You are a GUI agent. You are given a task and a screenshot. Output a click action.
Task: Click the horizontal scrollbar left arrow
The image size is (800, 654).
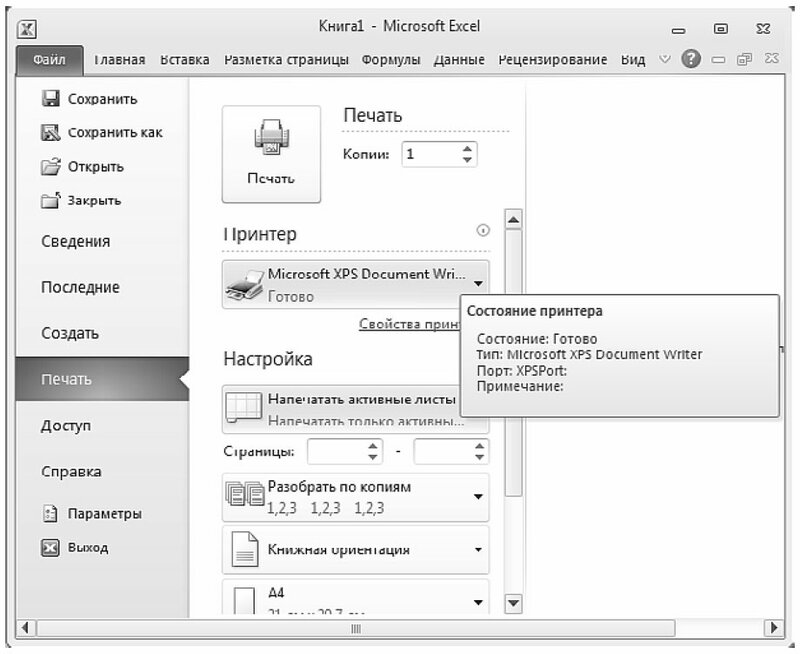(x=25, y=628)
